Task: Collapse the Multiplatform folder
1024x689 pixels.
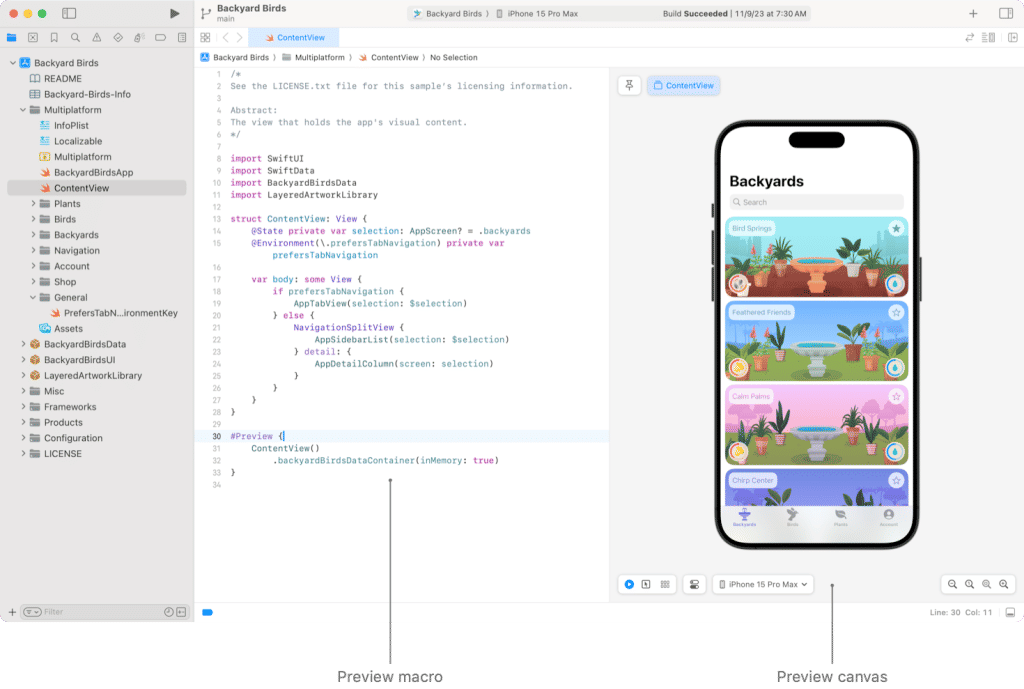Action: pyautogui.click(x=23, y=110)
